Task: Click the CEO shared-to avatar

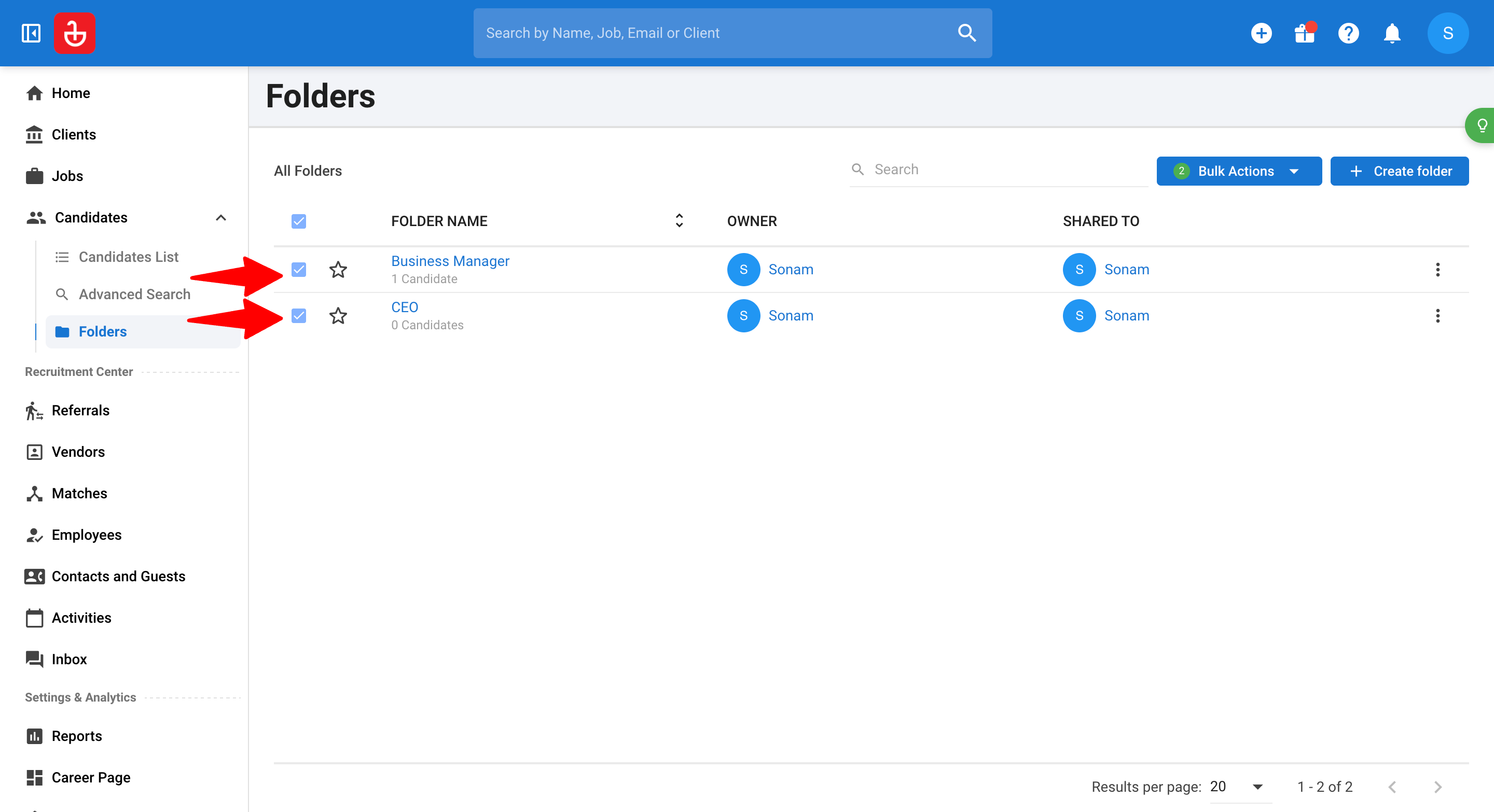Action: [1079, 316]
